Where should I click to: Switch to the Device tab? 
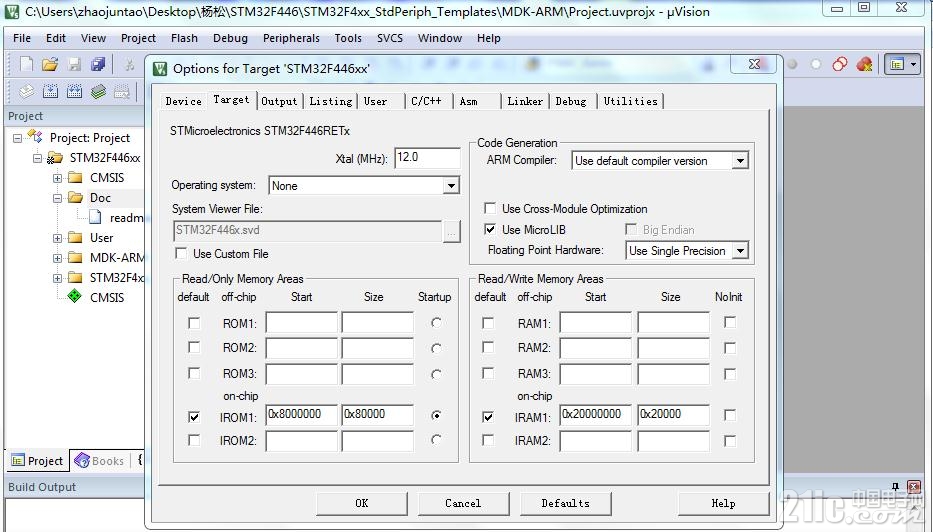tap(183, 101)
